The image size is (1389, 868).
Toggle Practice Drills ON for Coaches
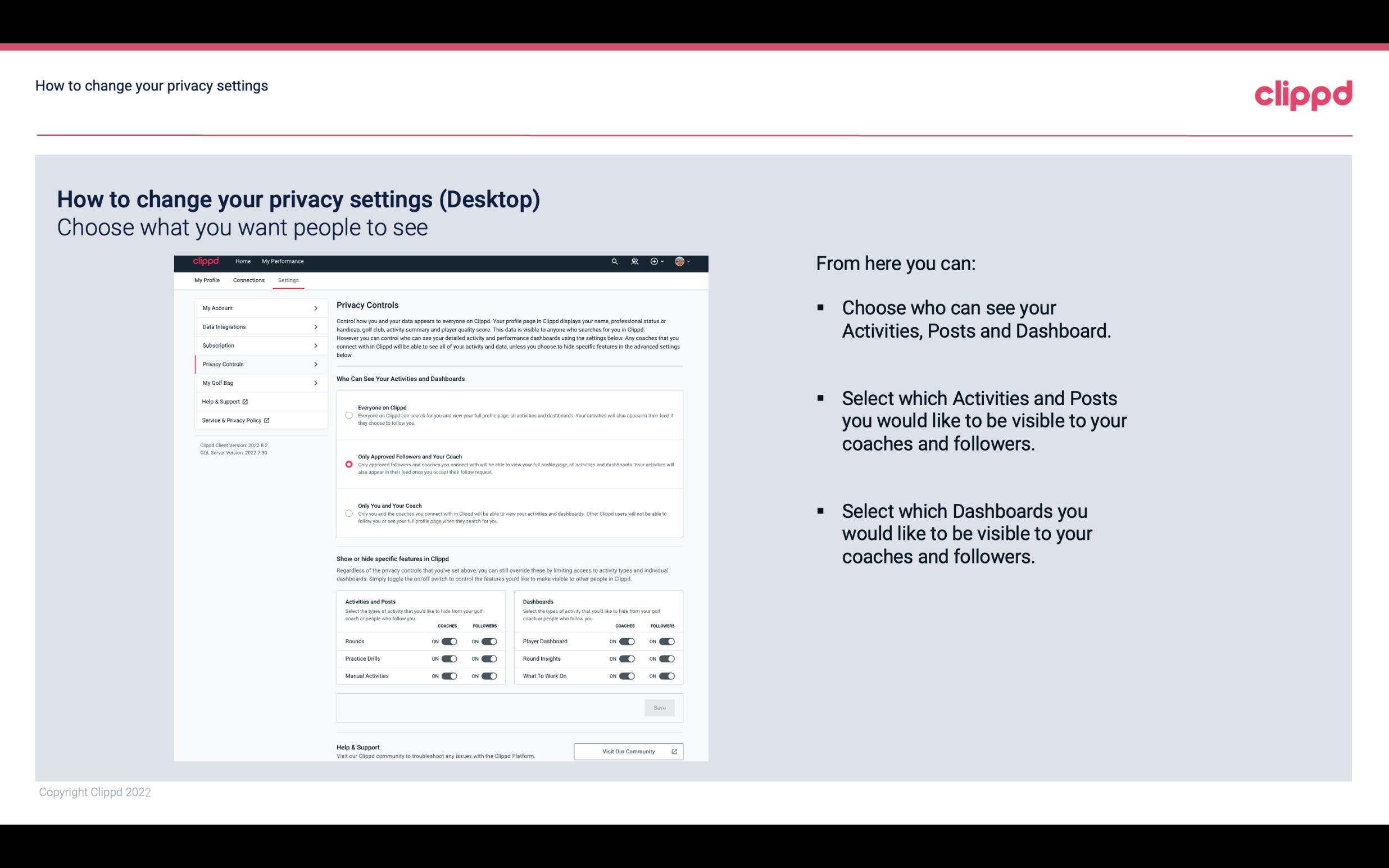449,658
